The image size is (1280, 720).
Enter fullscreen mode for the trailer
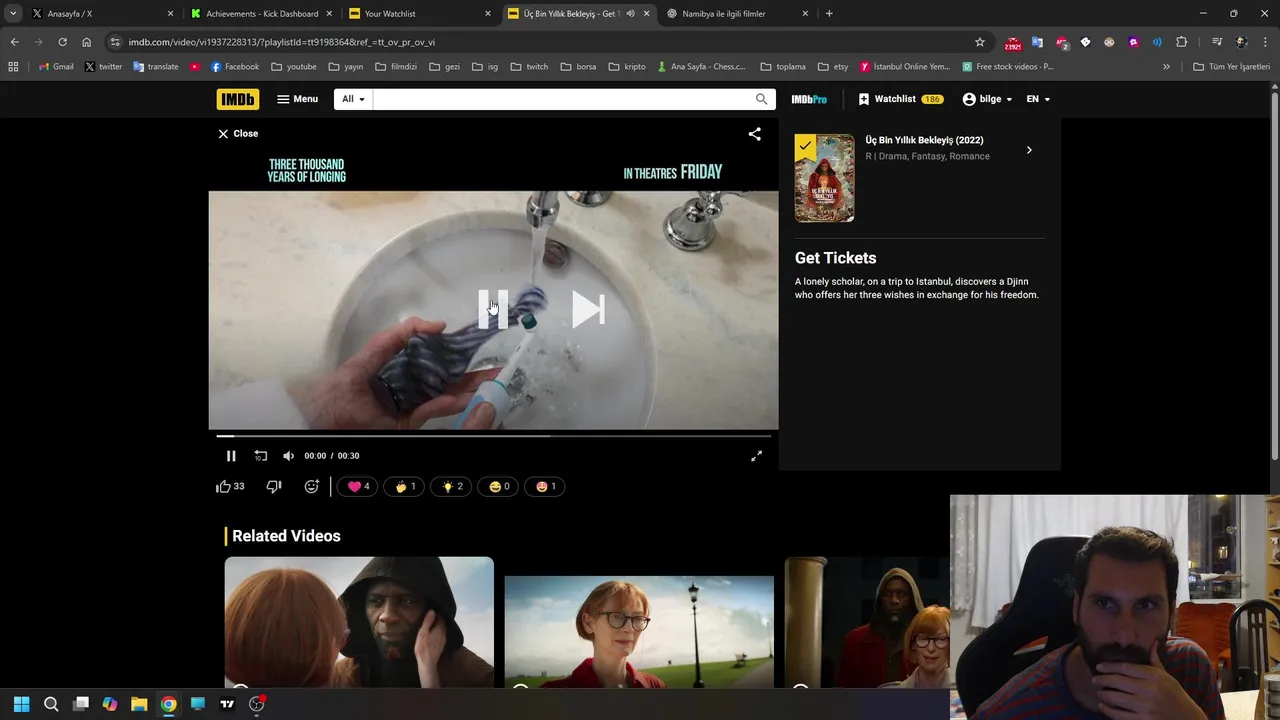click(x=757, y=456)
